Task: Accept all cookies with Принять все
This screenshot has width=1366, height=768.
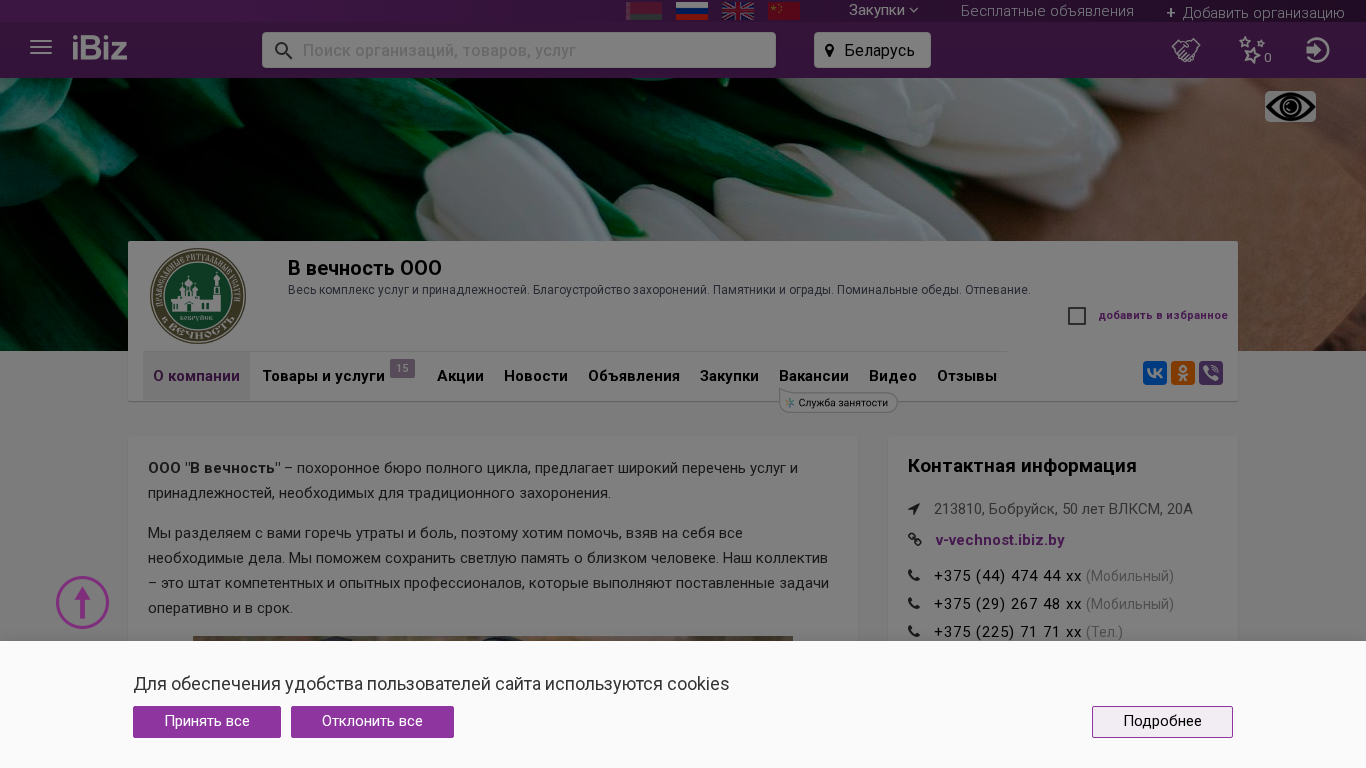Action: point(207,722)
